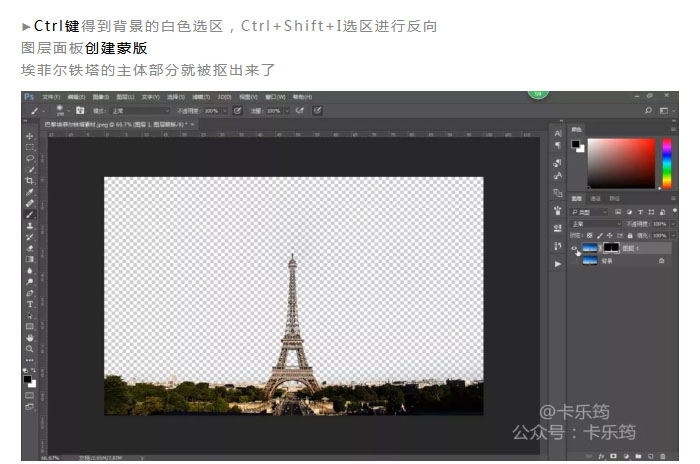The height and width of the screenshot is (464, 700).
Task: Select the Rectangular Marquee tool
Action: click(x=30, y=147)
